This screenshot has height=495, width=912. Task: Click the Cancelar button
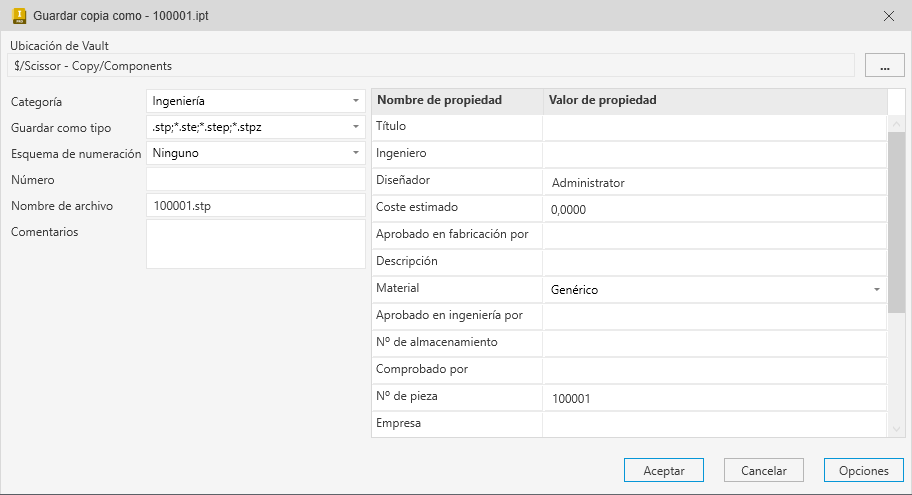tap(764, 471)
